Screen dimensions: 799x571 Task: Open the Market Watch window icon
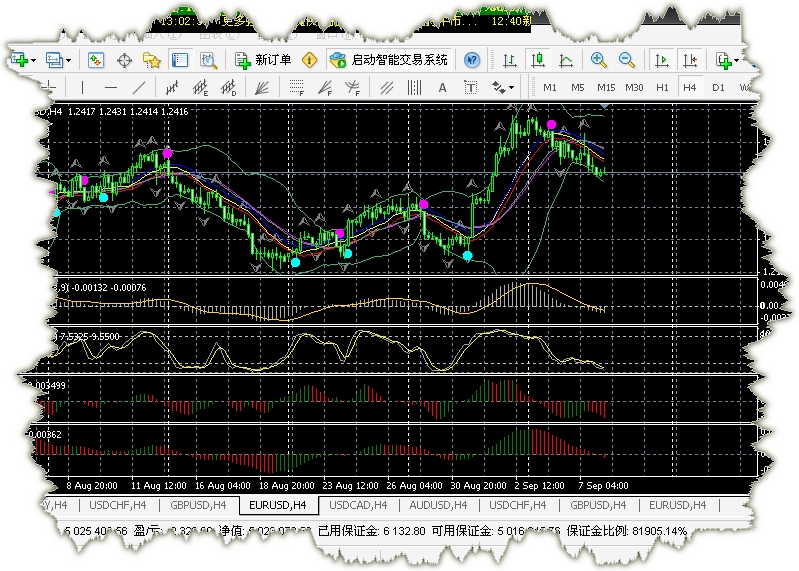[x=95, y=60]
